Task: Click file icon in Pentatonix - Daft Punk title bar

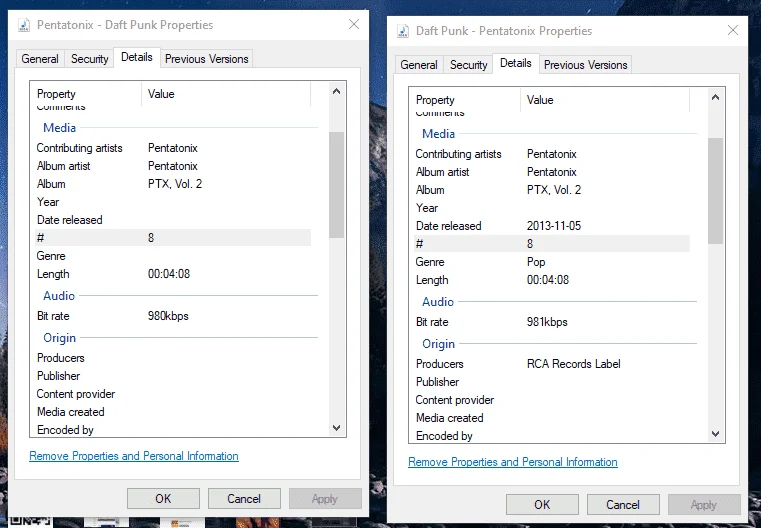Action: (24, 25)
